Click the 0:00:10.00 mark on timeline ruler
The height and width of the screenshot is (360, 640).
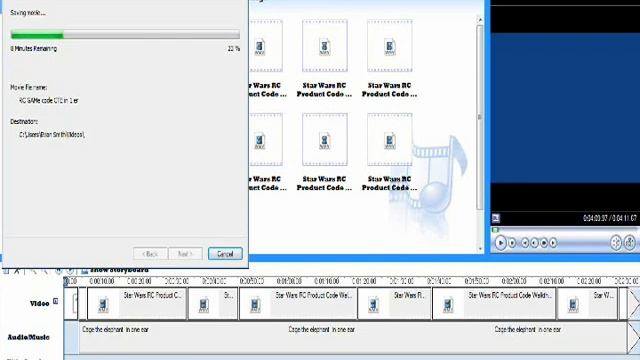click(102, 281)
